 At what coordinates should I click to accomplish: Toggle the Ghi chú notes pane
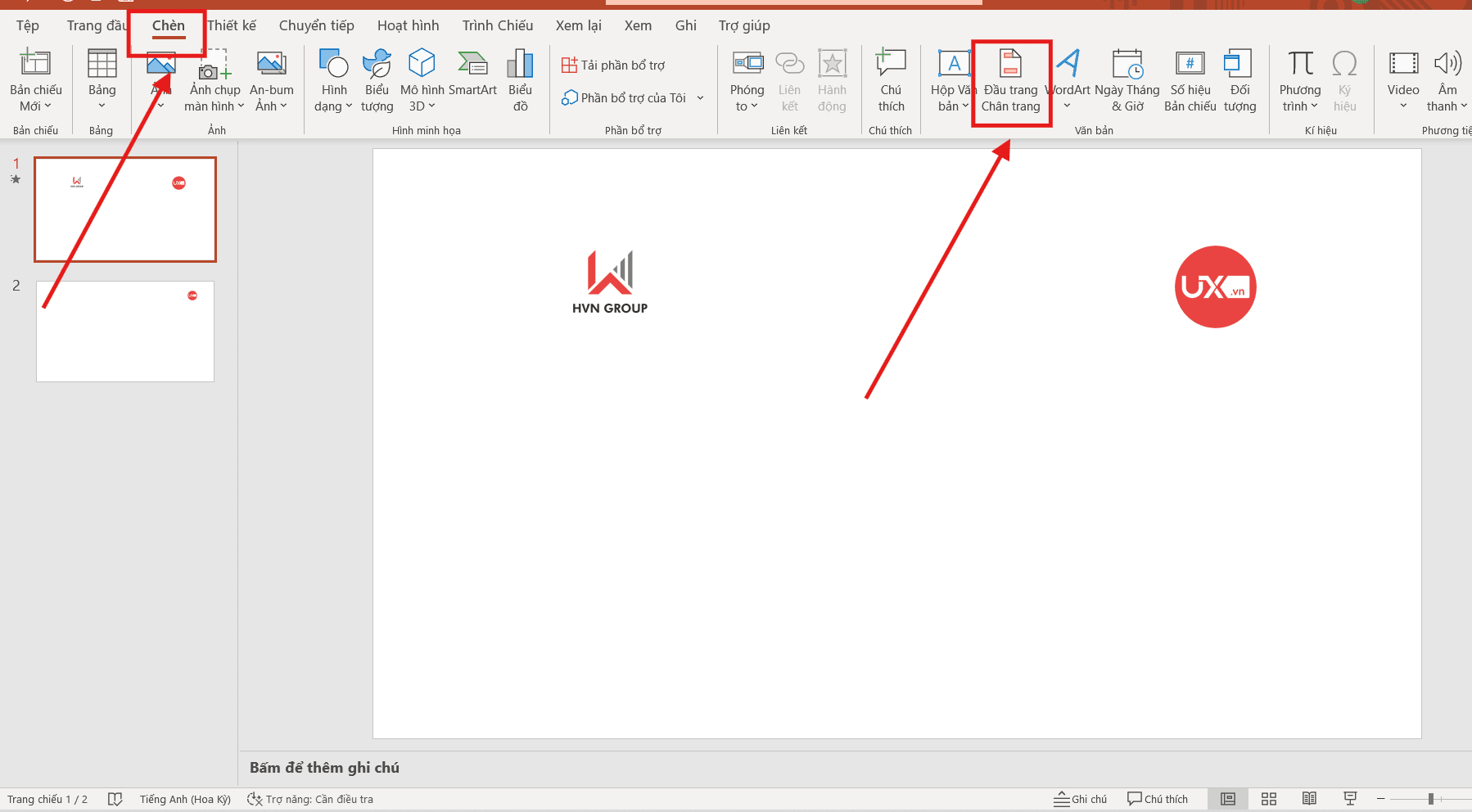coord(1080,798)
